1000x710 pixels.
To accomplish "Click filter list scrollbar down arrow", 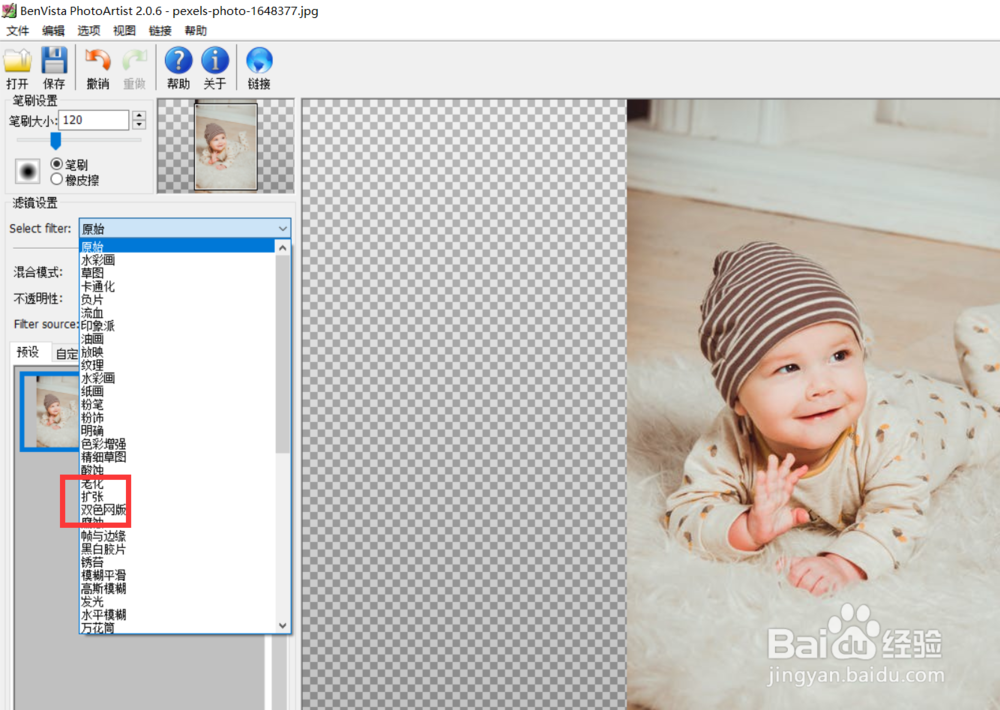I will [283, 625].
